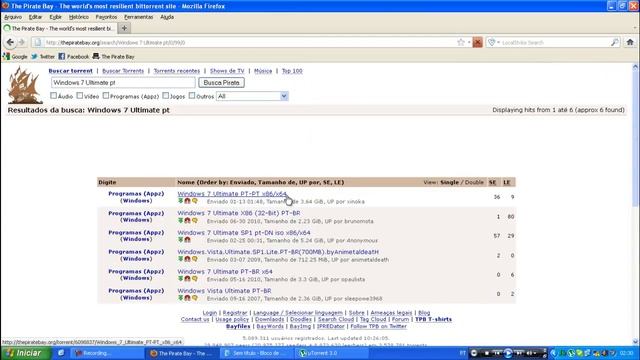Image resolution: width=640 pixels, height=360 pixels.
Task: Select The Pirate Bay browser tab
Action: (x=59, y=28)
